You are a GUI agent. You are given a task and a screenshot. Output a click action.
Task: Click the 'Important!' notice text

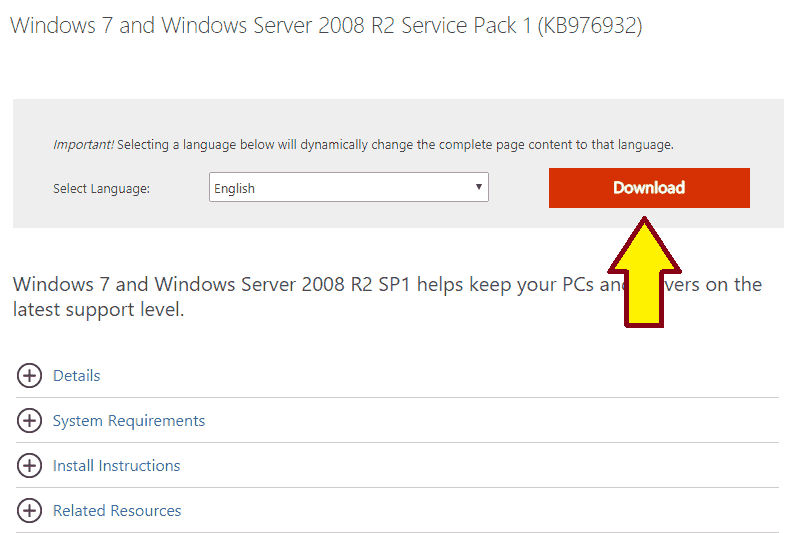tap(363, 144)
